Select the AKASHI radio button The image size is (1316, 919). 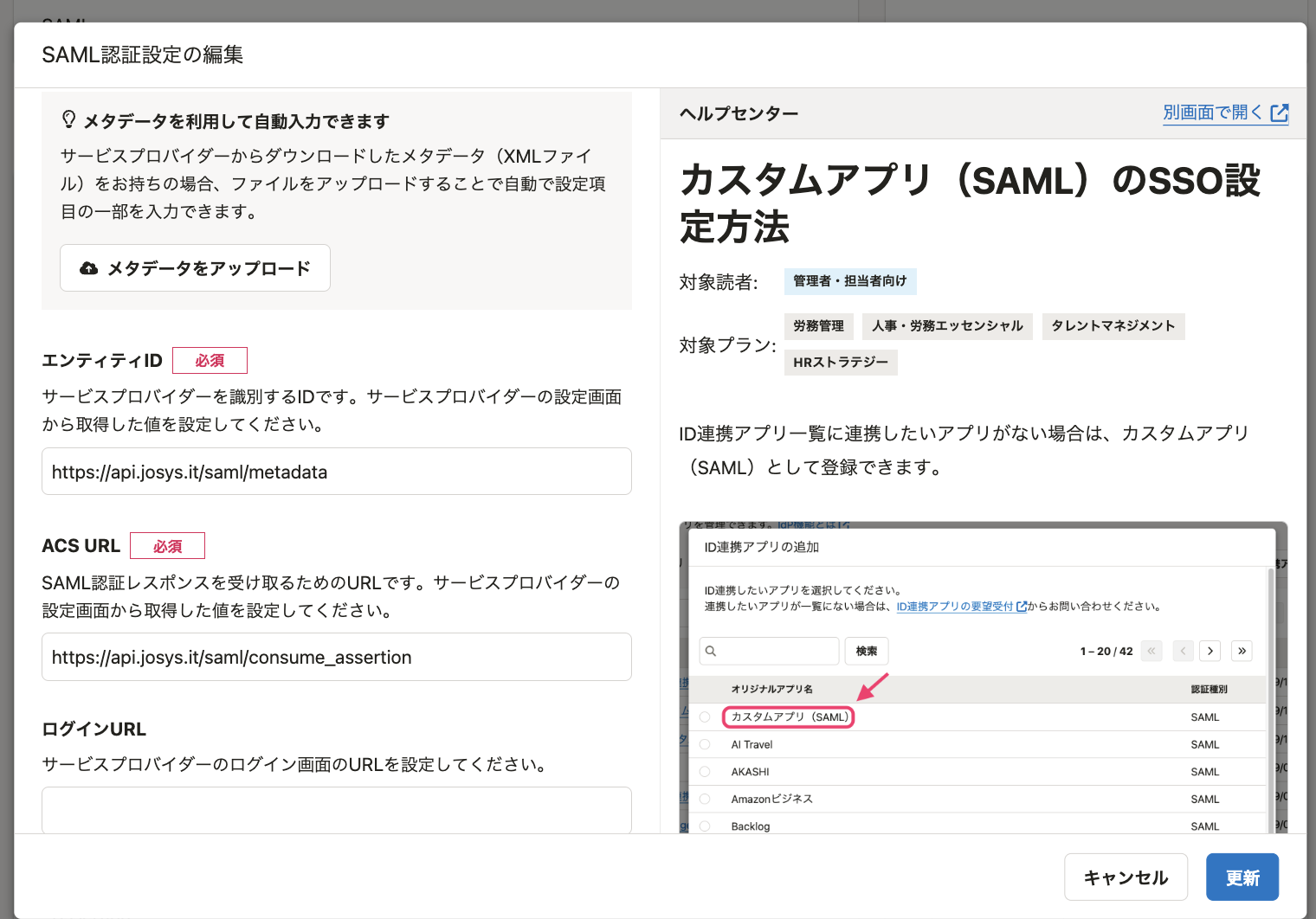tap(705, 772)
